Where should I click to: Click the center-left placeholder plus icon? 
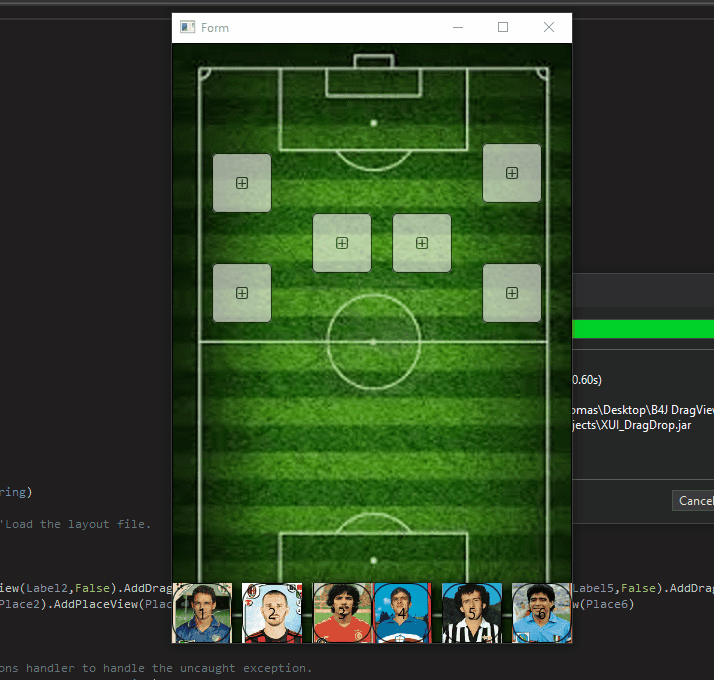pyautogui.click(x=342, y=243)
